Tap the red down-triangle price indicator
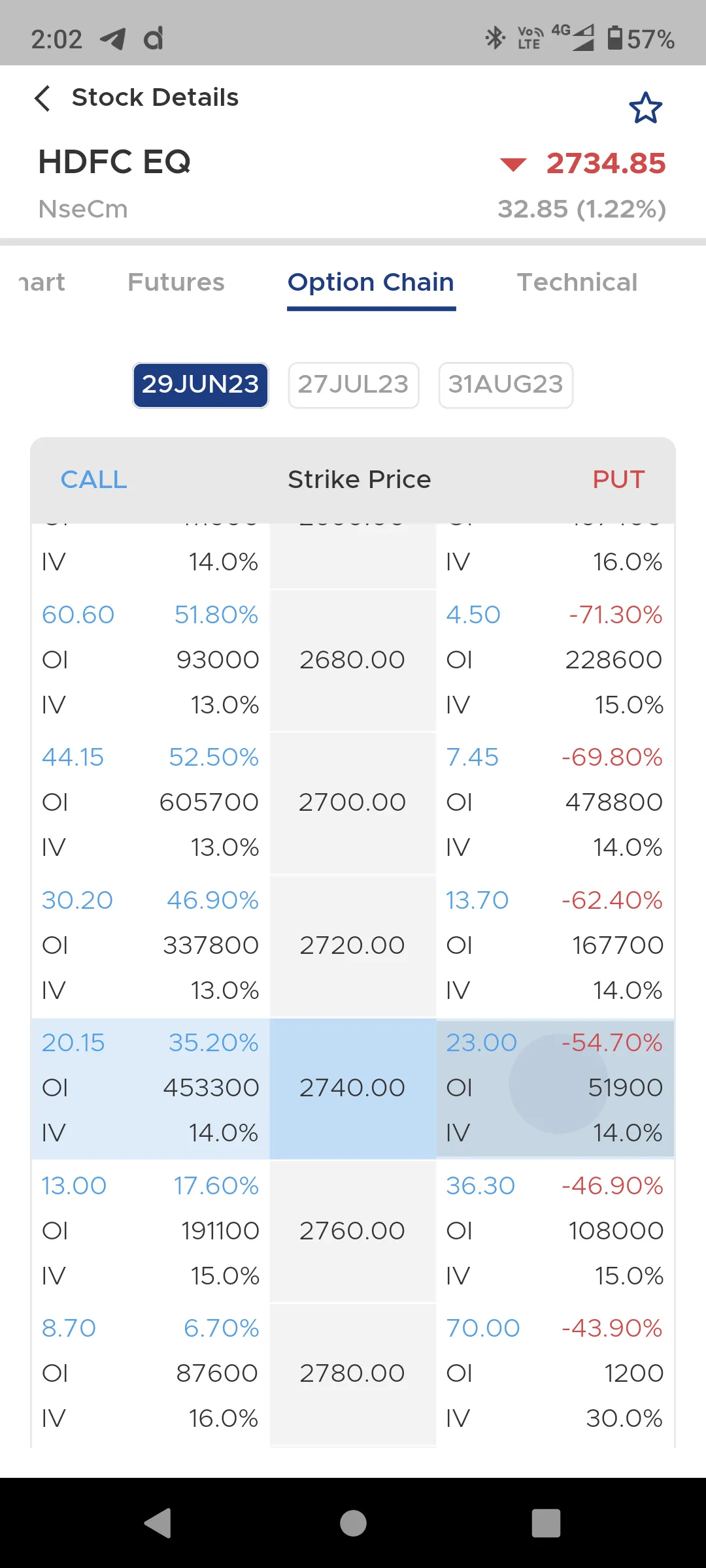The height and width of the screenshot is (1568, 706). 513,164
